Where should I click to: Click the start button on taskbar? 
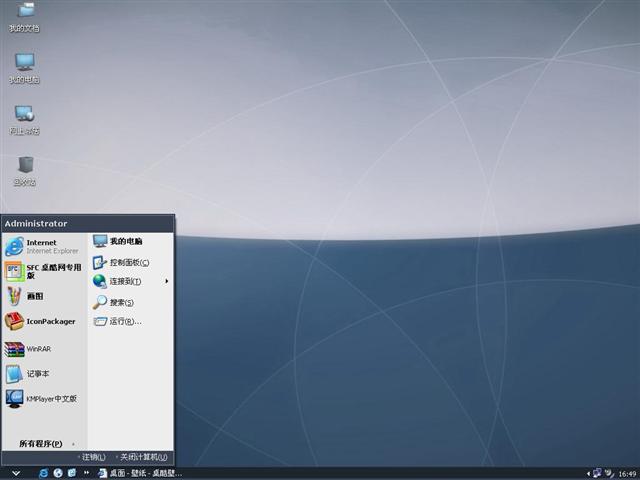16,473
